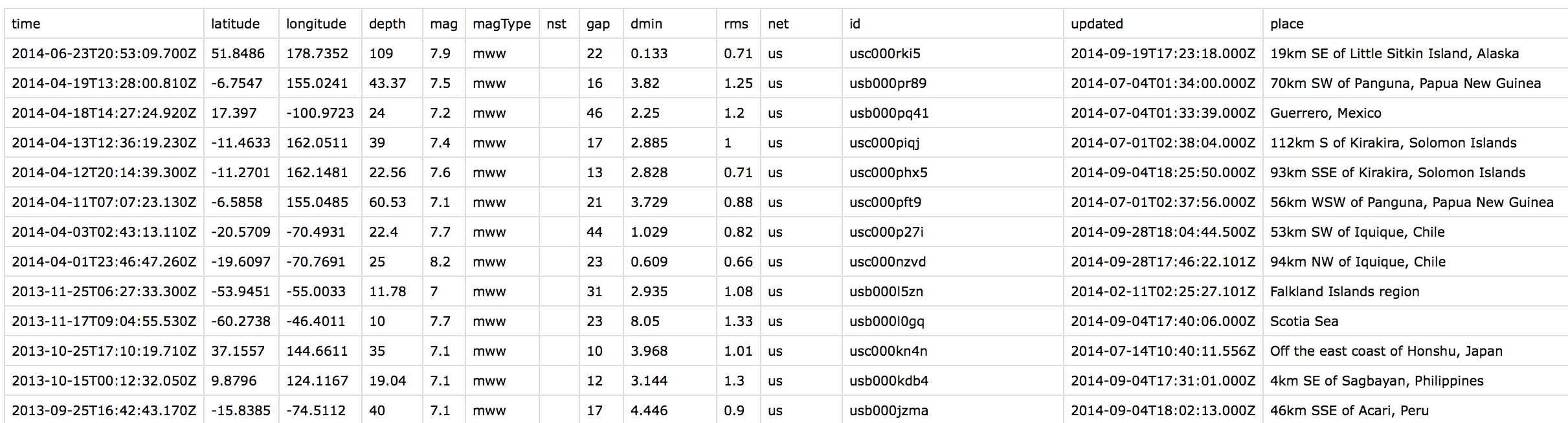Click the 'depth' column header
Viewport: 1568px width, 423px height.
(x=387, y=24)
